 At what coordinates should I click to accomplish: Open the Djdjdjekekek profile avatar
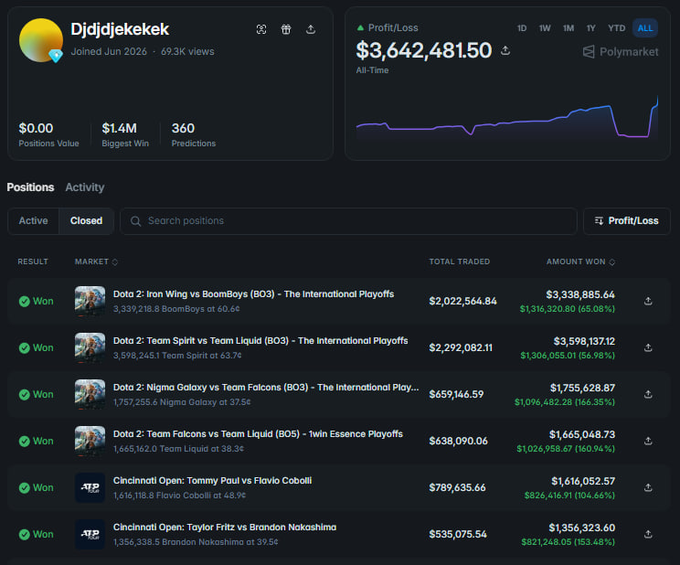pyautogui.click(x=41, y=40)
